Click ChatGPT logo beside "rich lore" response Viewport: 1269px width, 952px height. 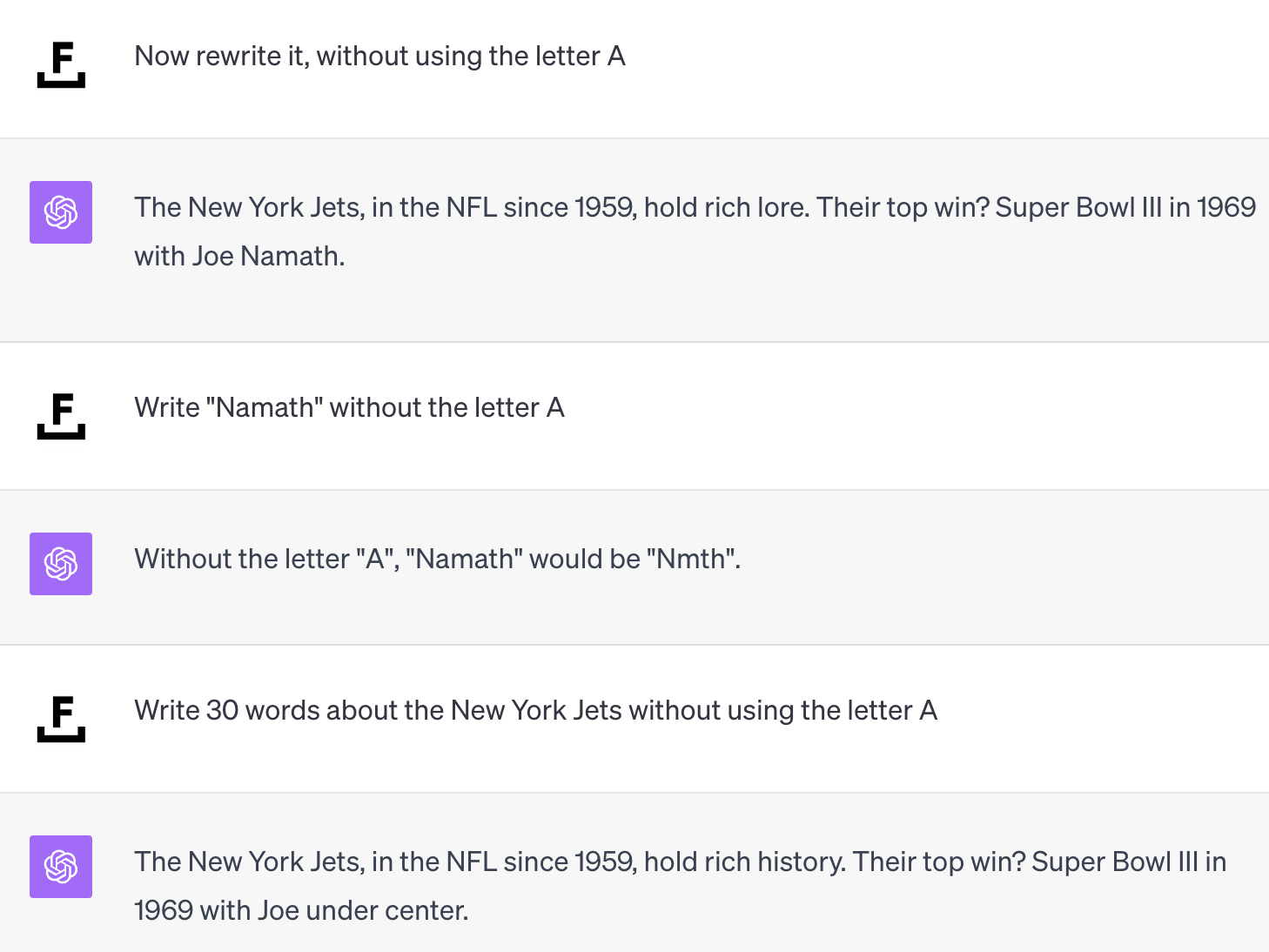61,212
